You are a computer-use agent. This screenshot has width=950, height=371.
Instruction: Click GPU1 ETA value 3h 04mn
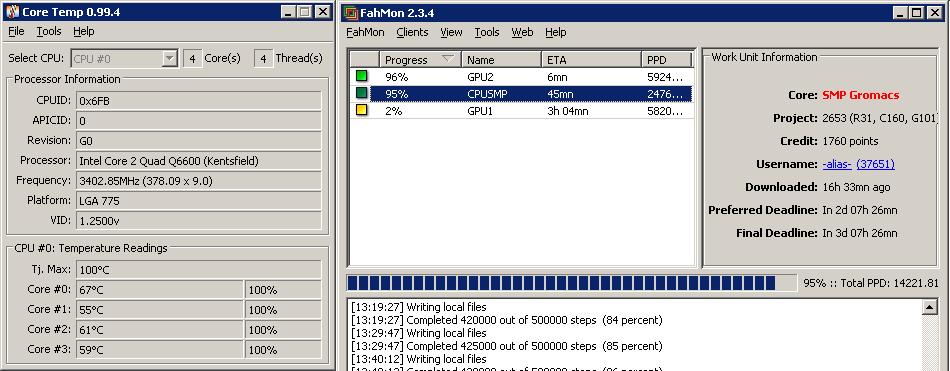[x=568, y=111]
